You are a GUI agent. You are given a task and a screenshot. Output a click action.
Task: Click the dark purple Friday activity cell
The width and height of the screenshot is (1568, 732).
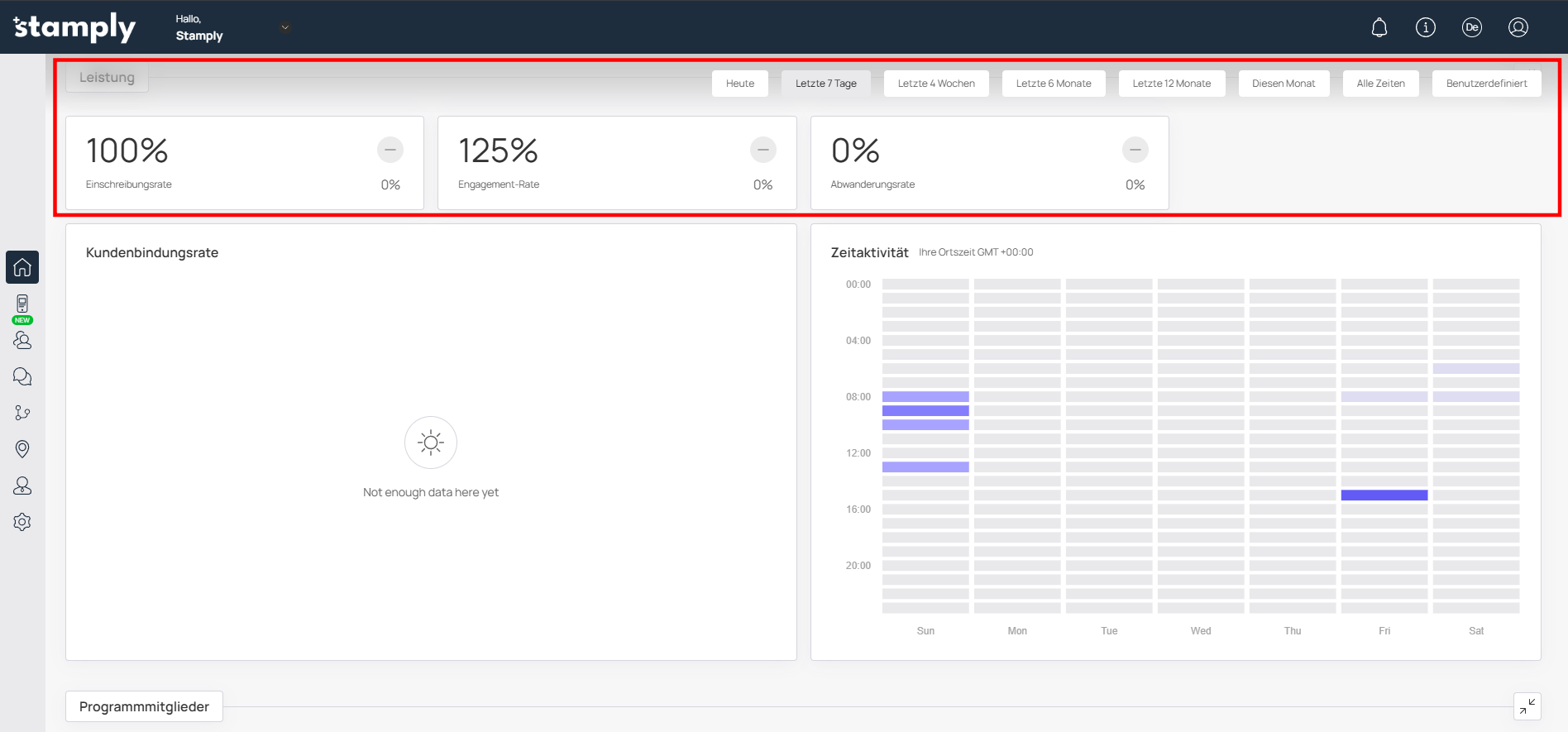[x=1384, y=495]
